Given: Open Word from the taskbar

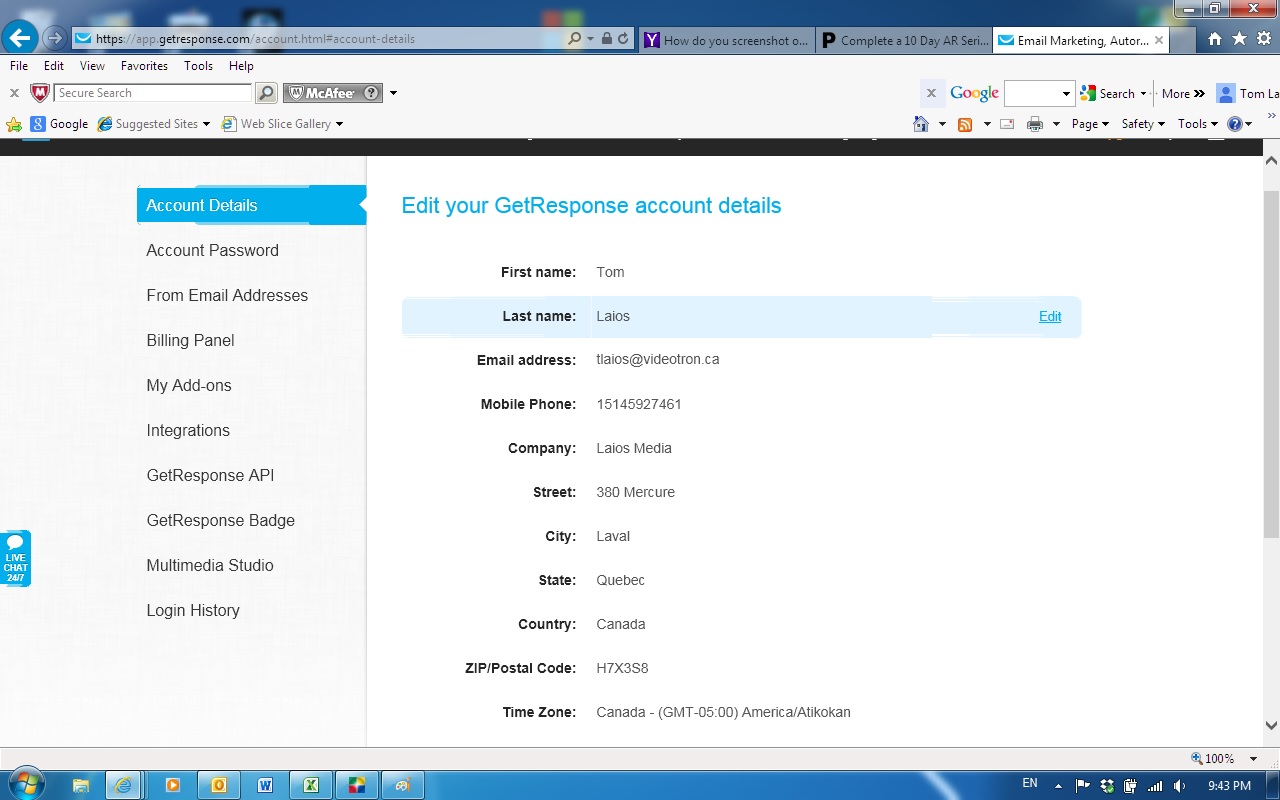Looking at the screenshot, I should (265, 785).
